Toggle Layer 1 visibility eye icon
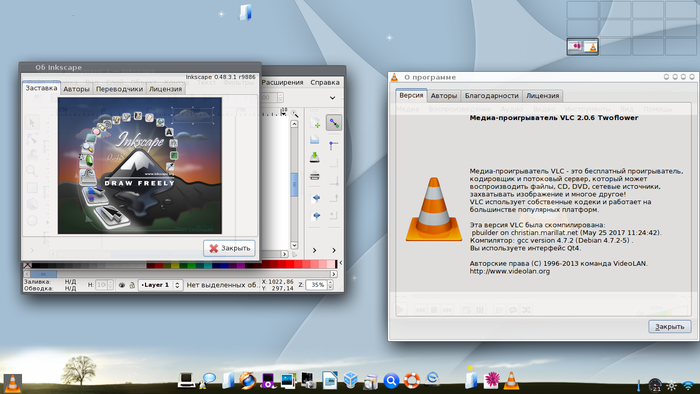 point(121,285)
